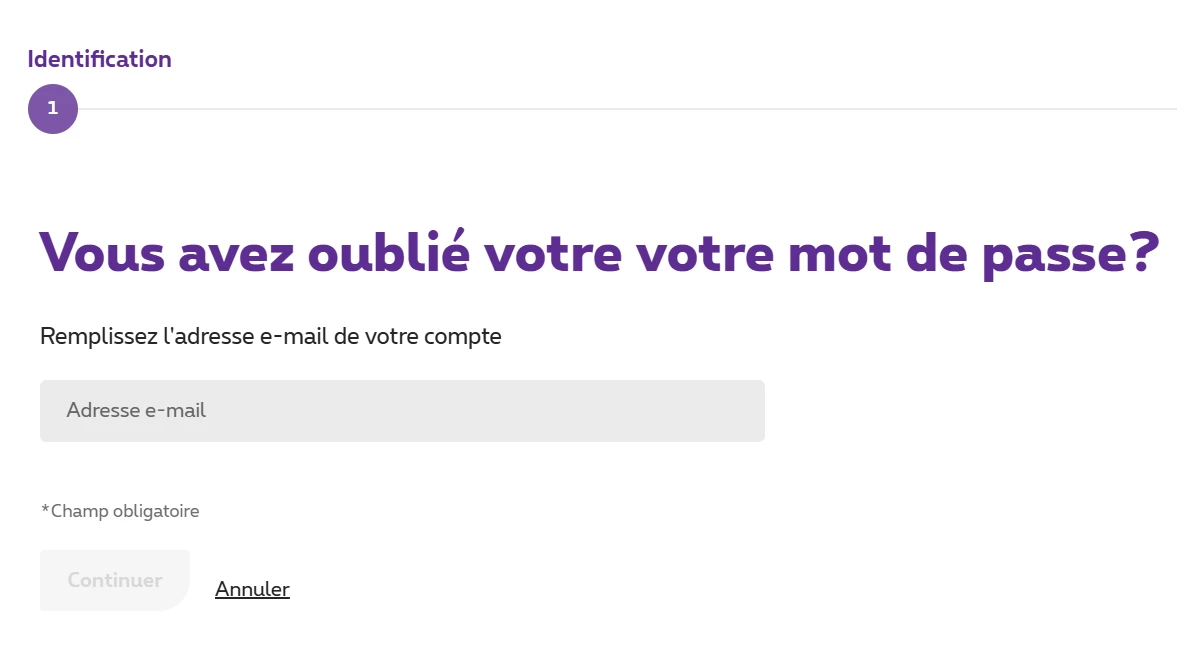Image resolution: width=1177 pixels, height=652 pixels.
Task: Click the forgotten password heading
Action: (x=599, y=251)
